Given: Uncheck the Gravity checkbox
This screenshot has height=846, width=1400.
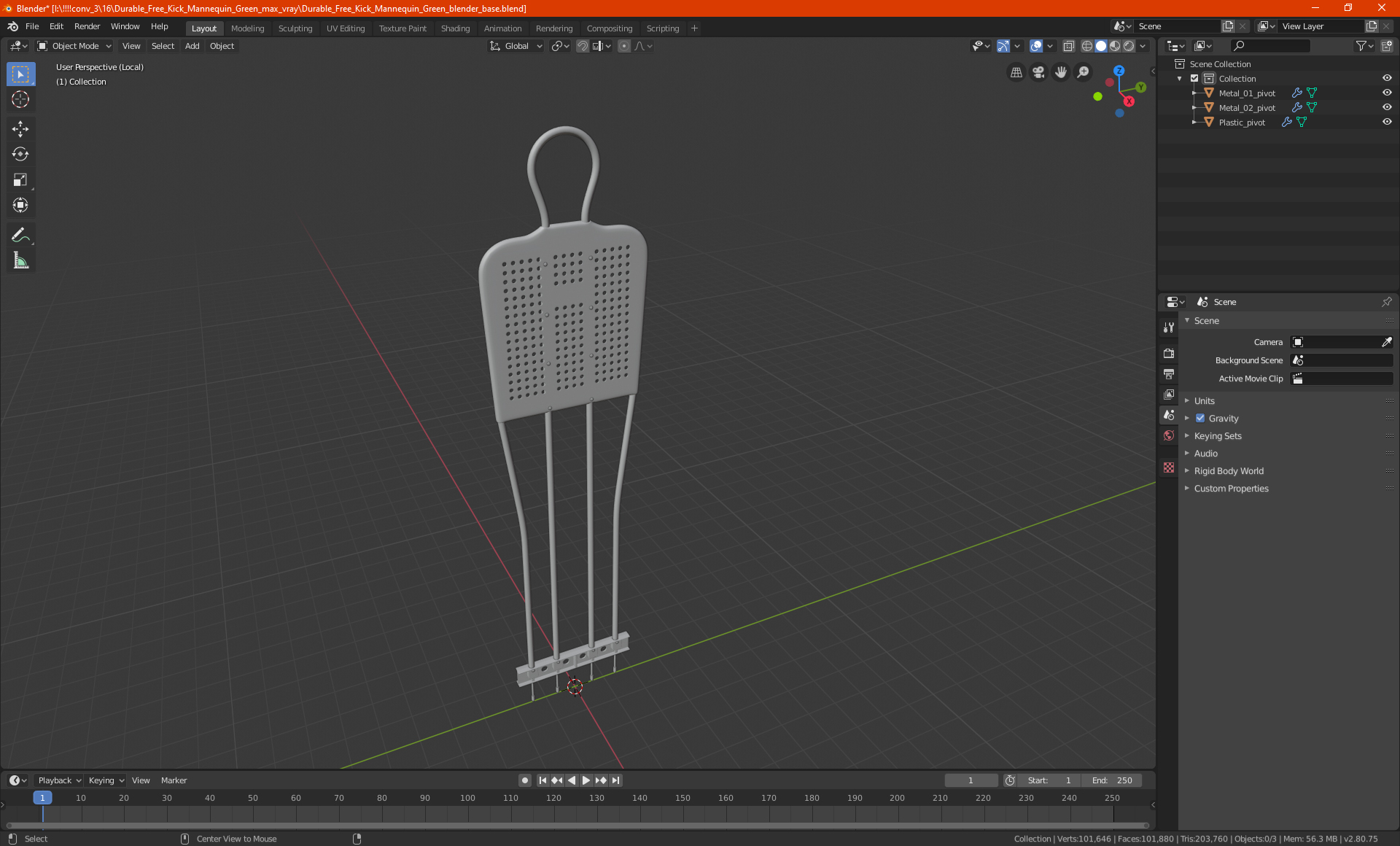Looking at the screenshot, I should pos(1200,419).
